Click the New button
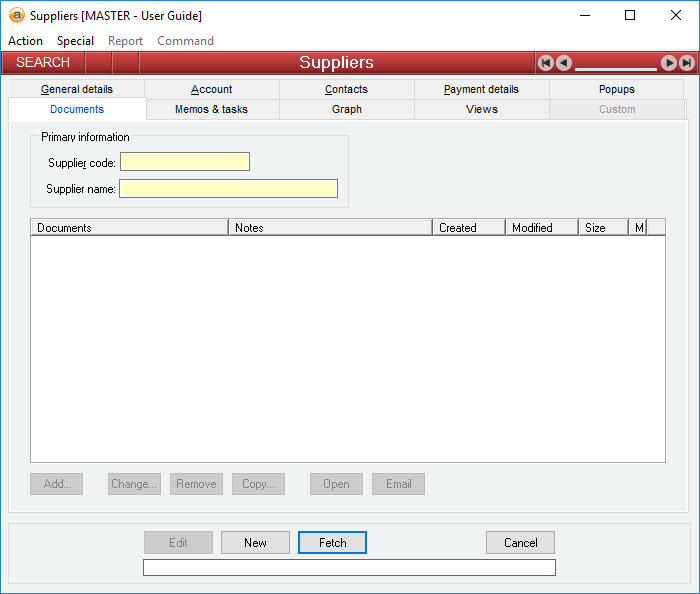The image size is (700, 594). point(255,542)
